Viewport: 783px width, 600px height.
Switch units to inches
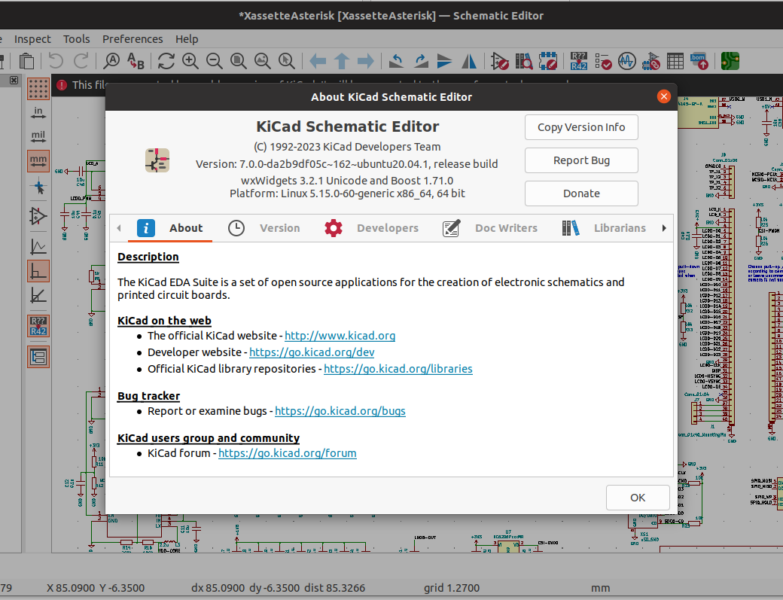(38, 111)
